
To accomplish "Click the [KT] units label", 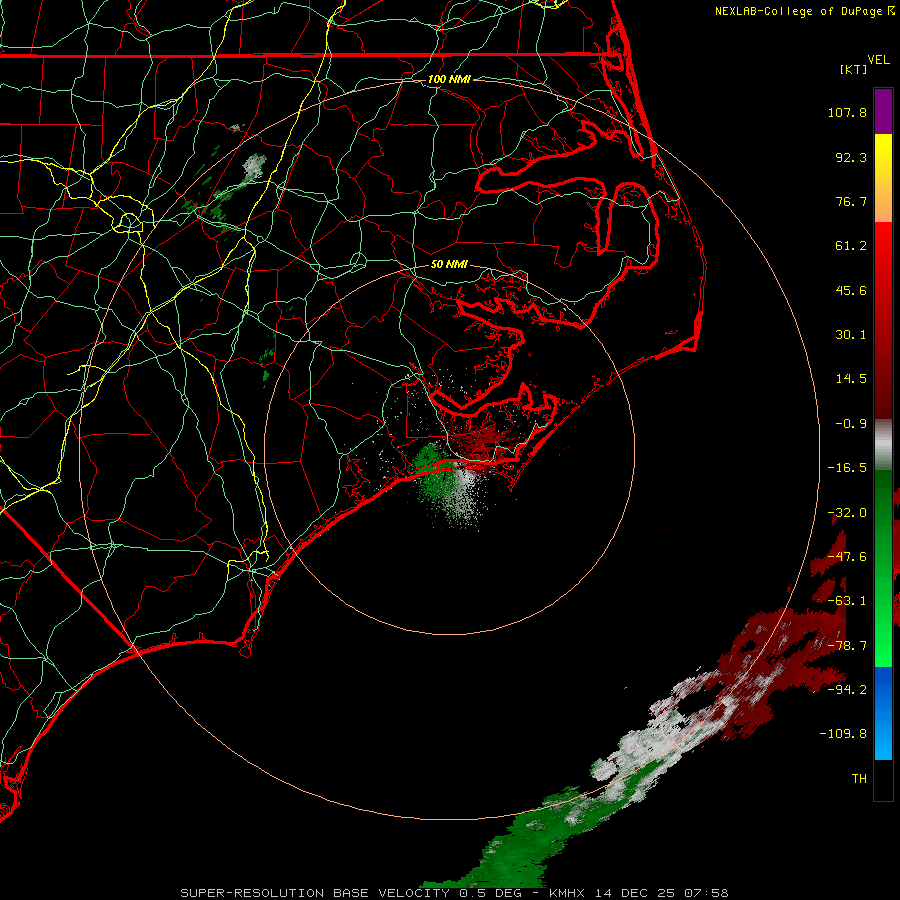I will pos(854,69).
